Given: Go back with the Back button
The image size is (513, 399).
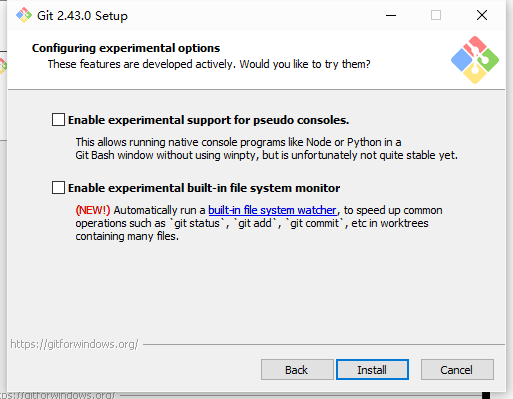Looking at the screenshot, I should point(297,370).
